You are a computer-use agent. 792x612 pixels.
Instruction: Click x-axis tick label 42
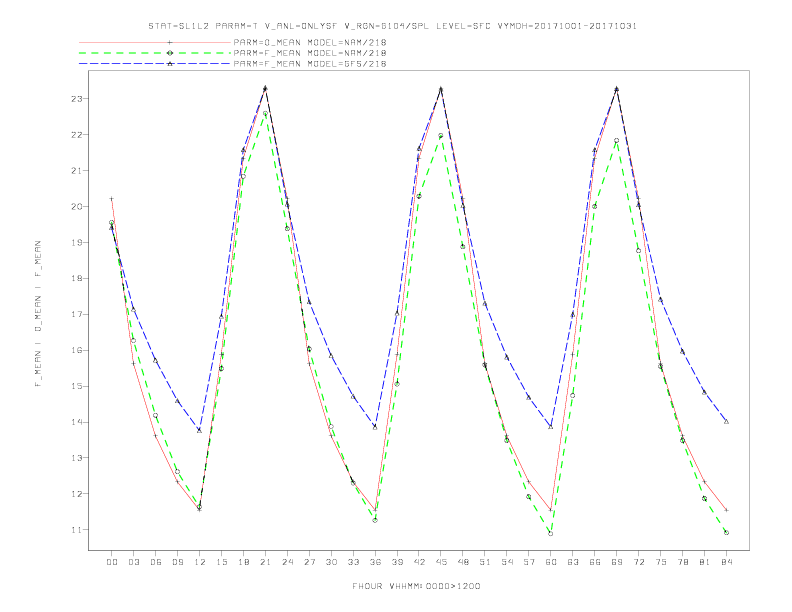[419, 562]
